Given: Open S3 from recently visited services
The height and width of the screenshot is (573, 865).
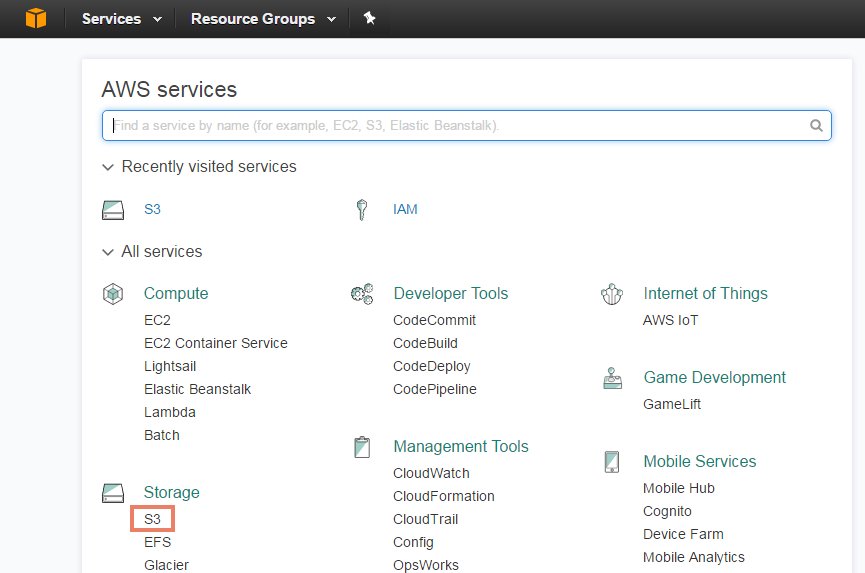Looking at the screenshot, I should click(x=152, y=210).
